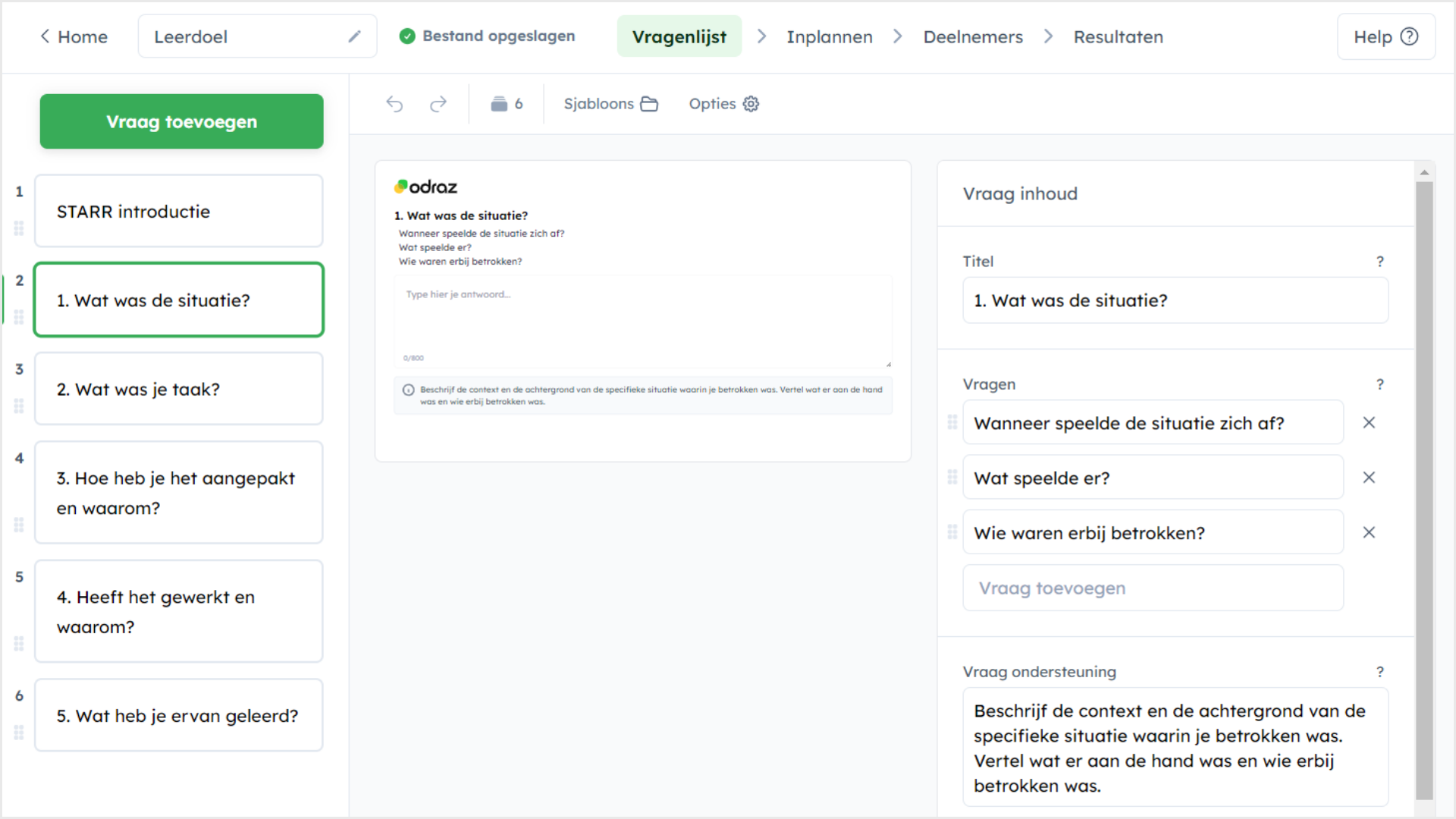The height and width of the screenshot is (819, 1456).
Task: Click the right panel scrollbar
Action: 1424,490
